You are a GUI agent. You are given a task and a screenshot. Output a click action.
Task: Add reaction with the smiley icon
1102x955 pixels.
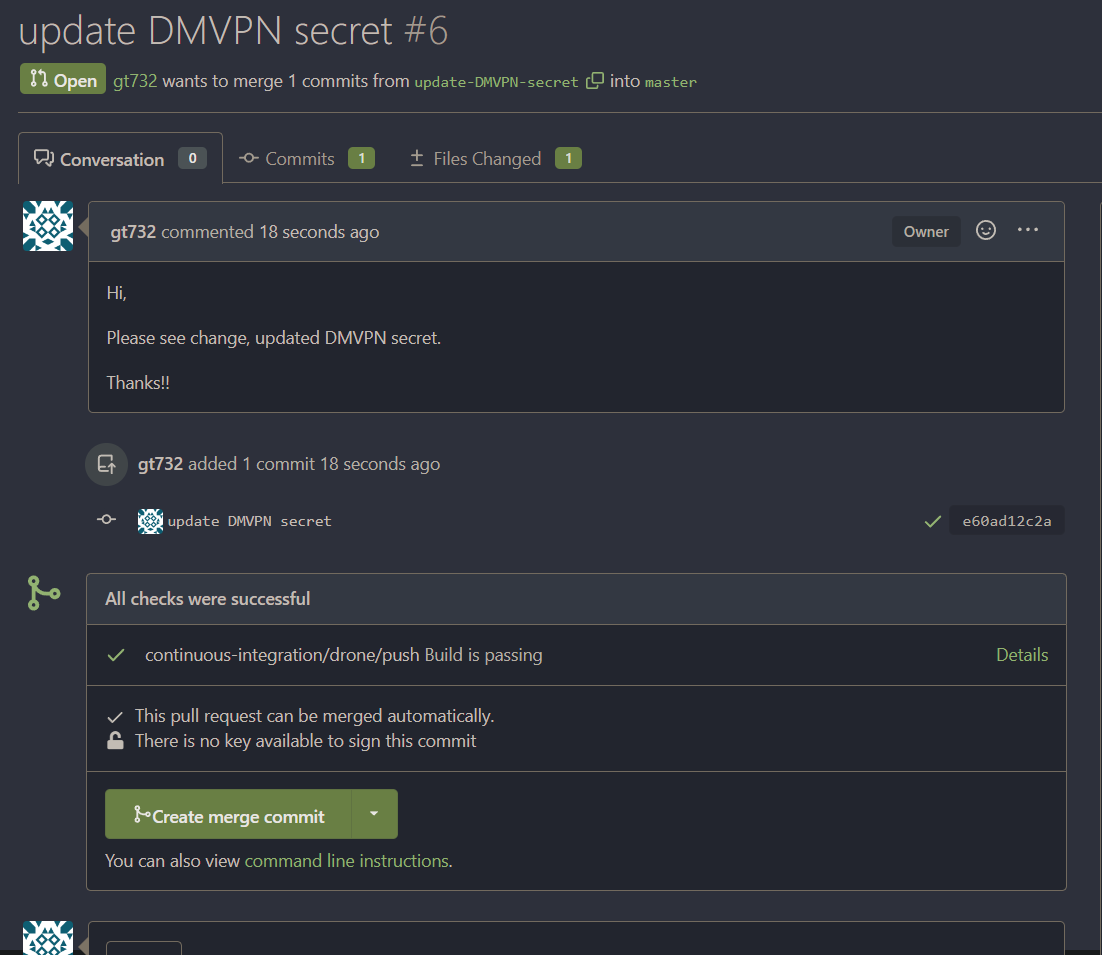coord(985,230)
